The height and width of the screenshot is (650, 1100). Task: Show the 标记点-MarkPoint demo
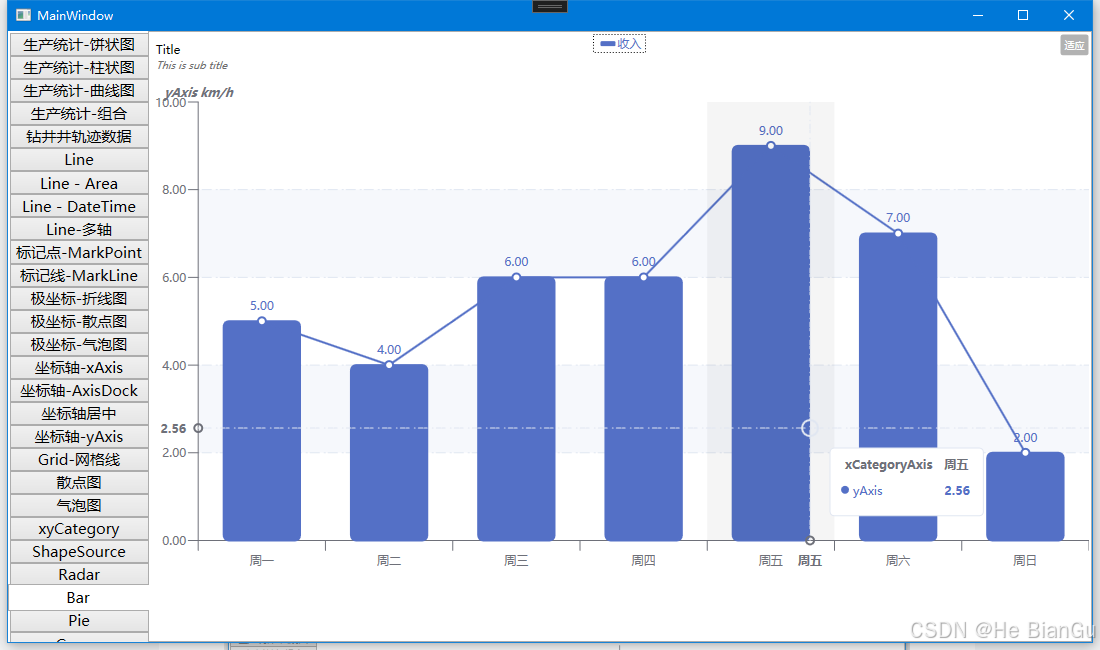click(x=79, y=252)
